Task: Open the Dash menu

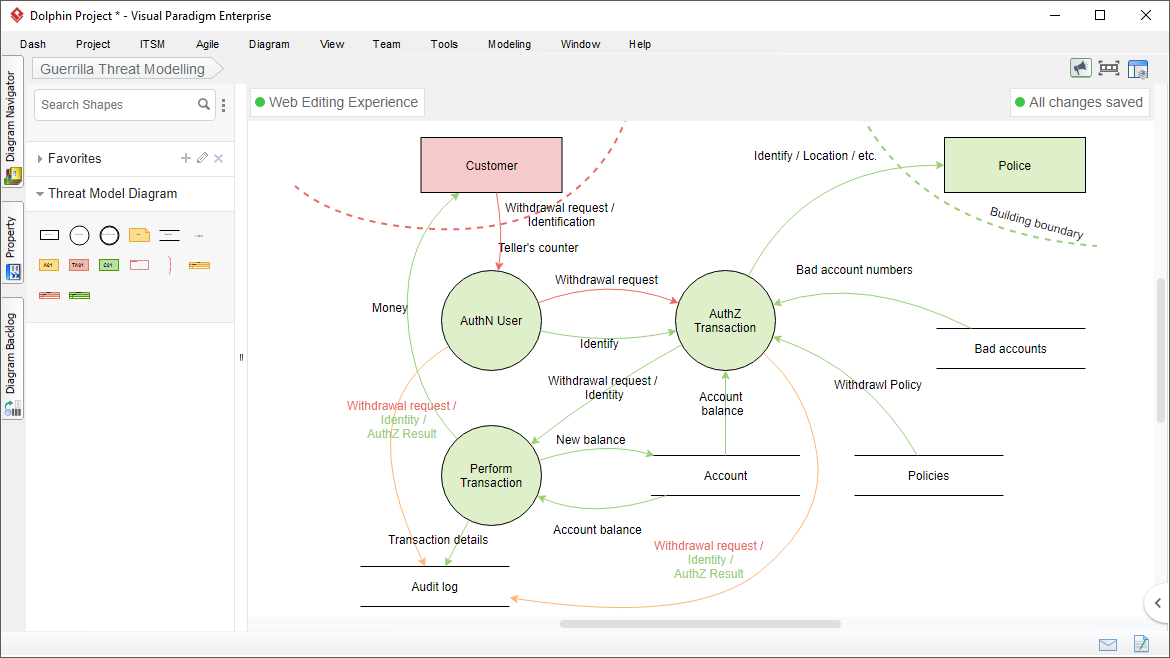Action: [33, 44]
